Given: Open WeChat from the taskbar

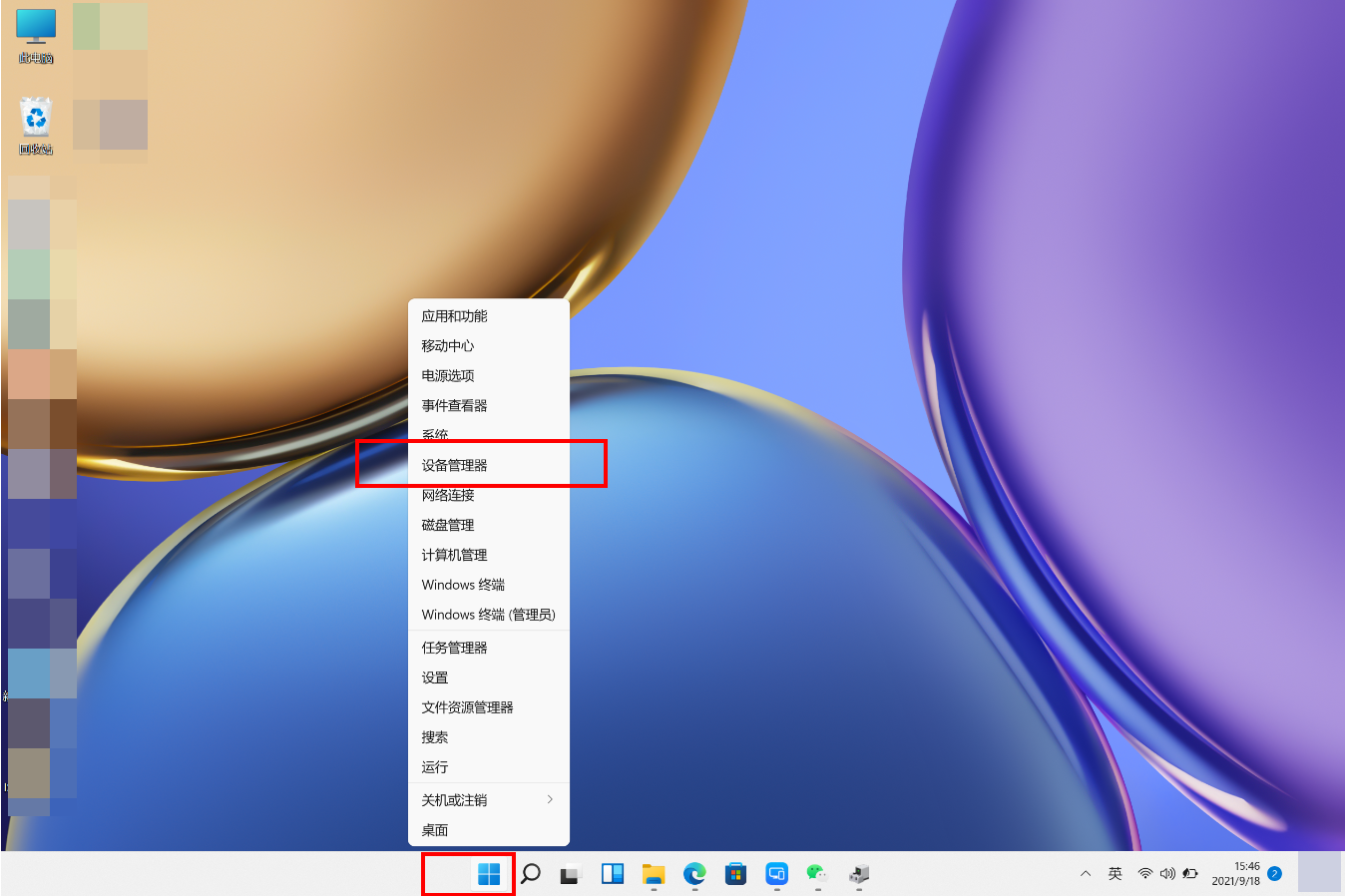Looking at the screenshot, I should click(x=817, y=875).
